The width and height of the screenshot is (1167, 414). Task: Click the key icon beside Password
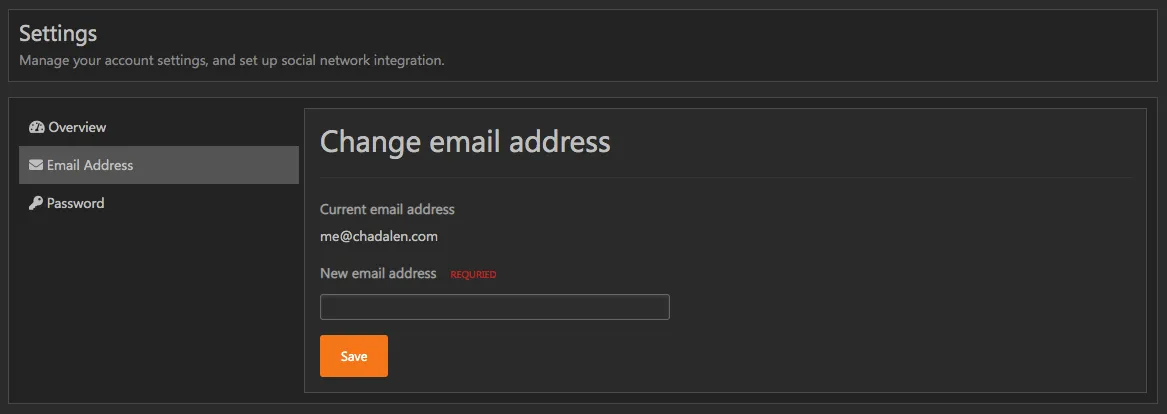(x=36, y=203)
